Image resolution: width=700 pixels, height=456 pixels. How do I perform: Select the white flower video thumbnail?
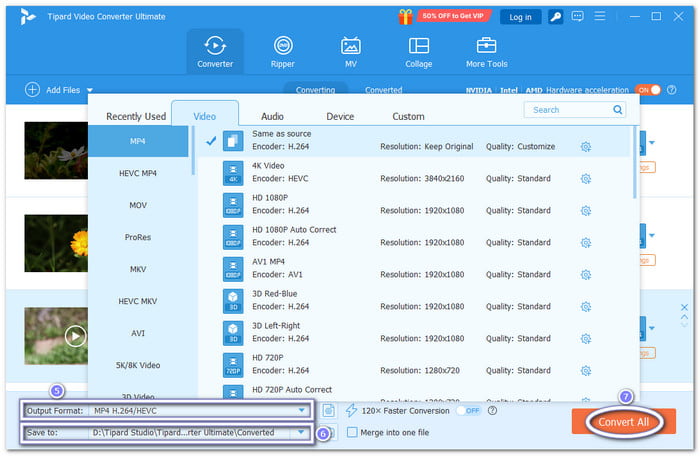point(56,151)
